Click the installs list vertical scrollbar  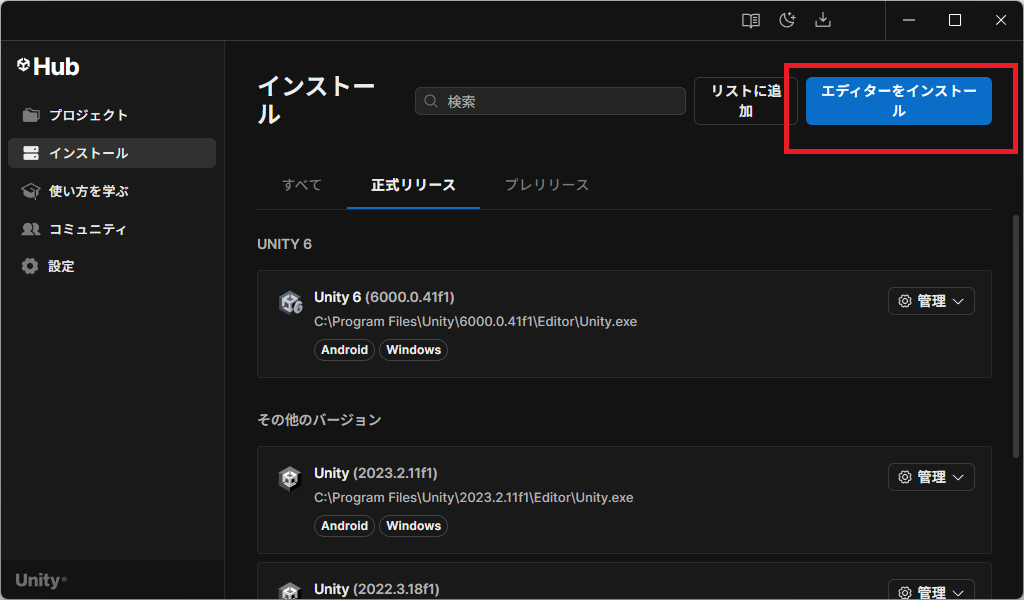click(1016, 336)
